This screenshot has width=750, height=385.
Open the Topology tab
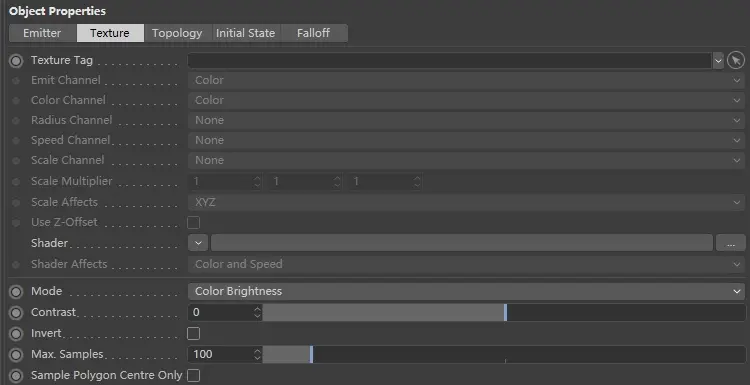pos(177,33)
